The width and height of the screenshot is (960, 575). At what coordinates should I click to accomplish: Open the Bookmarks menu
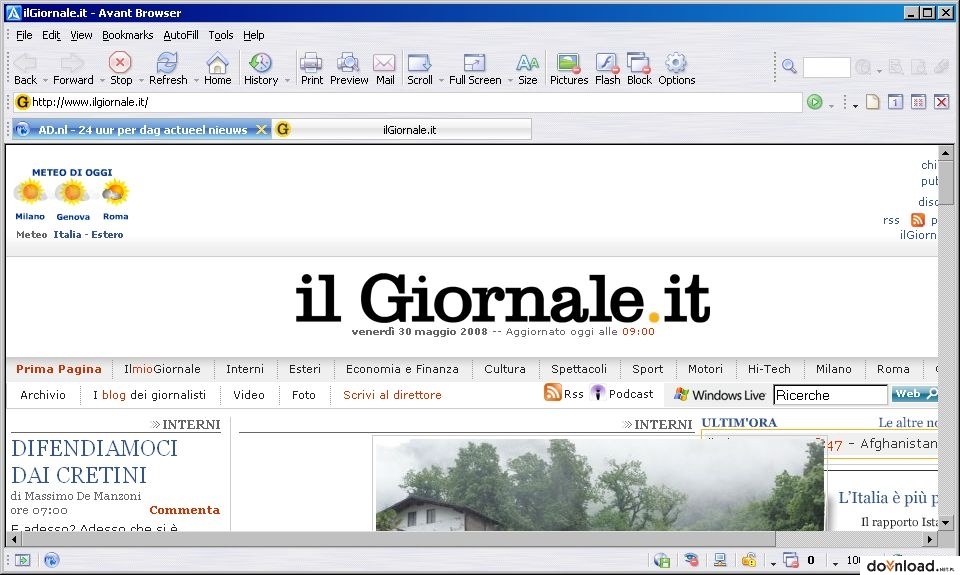127,35
